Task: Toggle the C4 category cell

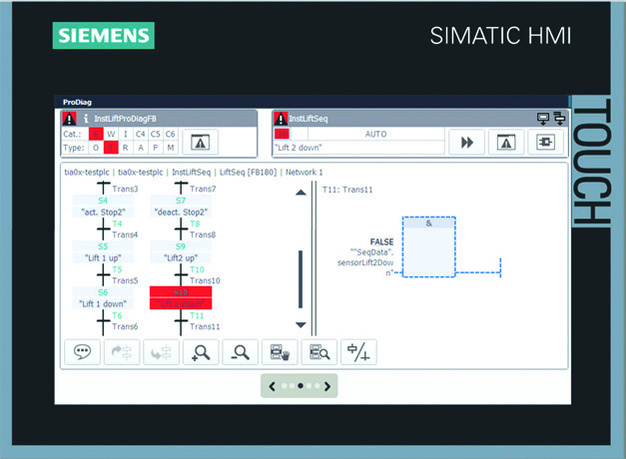Action: click(x=140, y=134)
